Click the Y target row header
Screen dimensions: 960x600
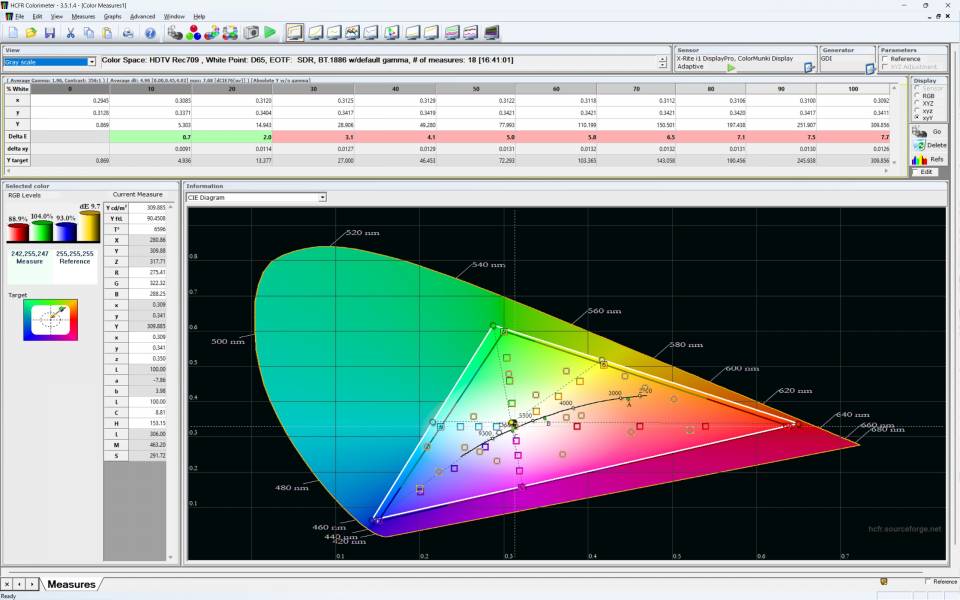coord(17,160)
